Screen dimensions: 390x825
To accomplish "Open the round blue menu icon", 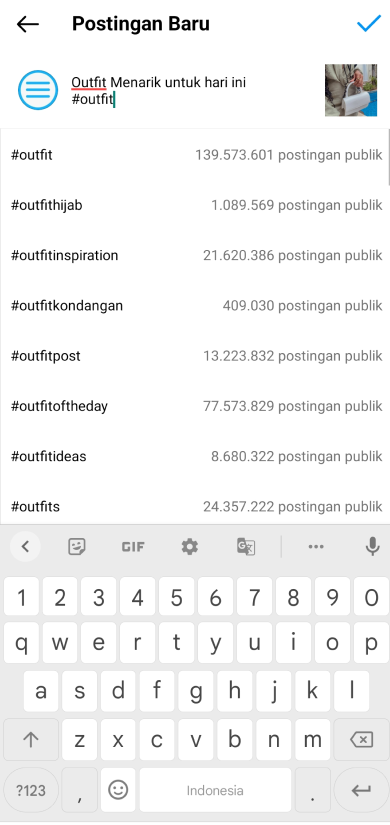I will pos(38,90).
